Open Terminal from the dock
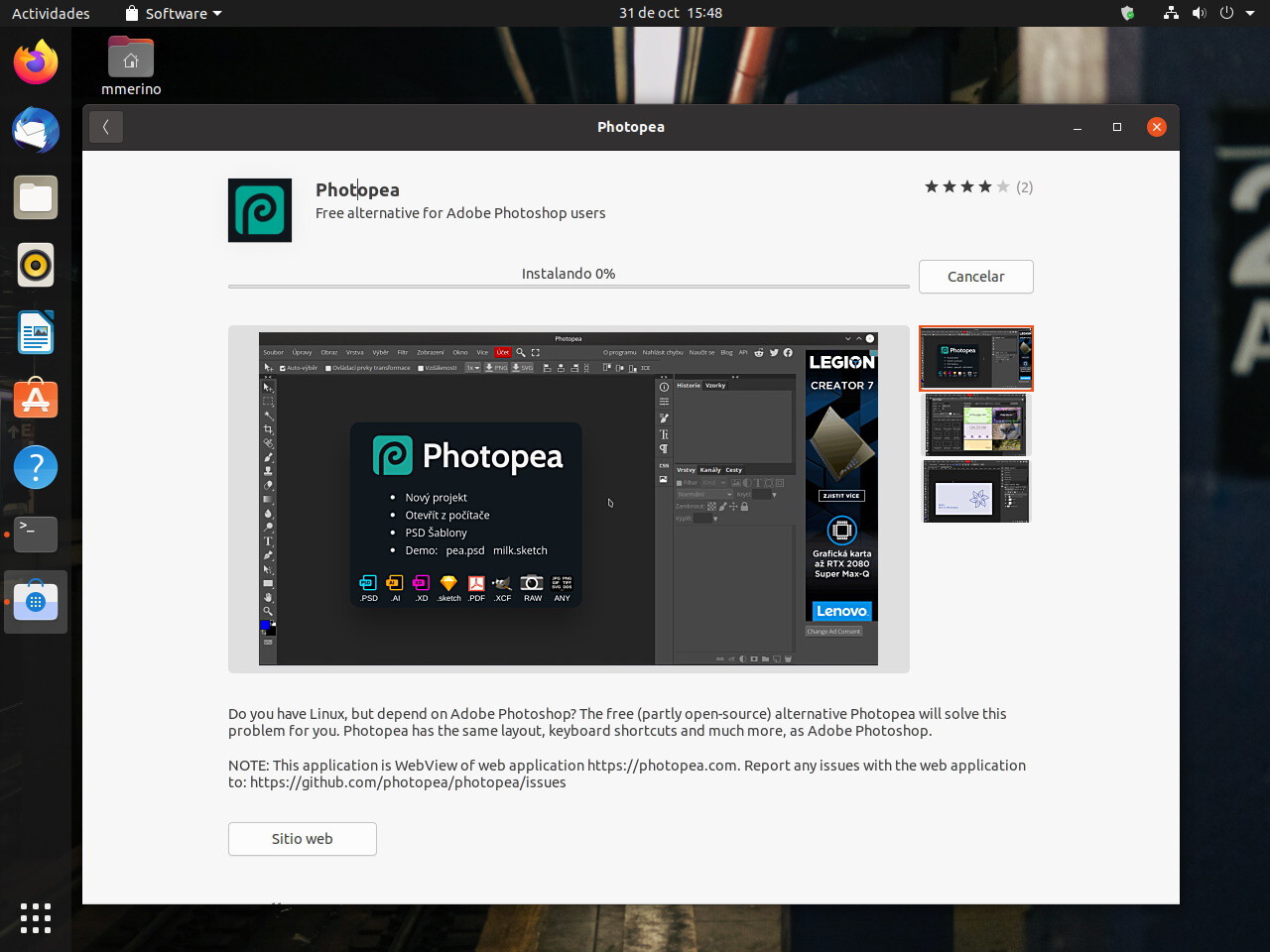The width and height of the screenshot is (1270, 952). coord(36,535)
